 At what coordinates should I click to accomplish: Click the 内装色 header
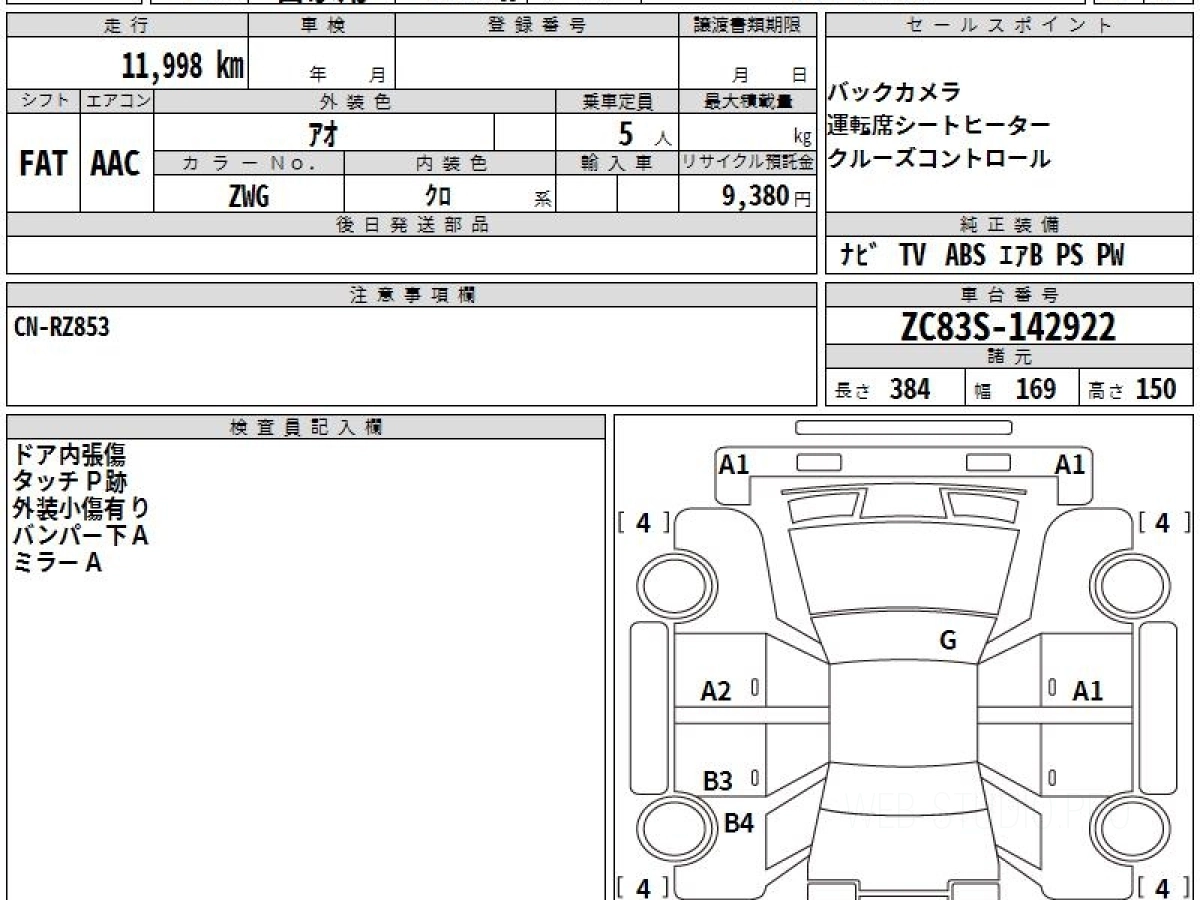click(450, 163)
